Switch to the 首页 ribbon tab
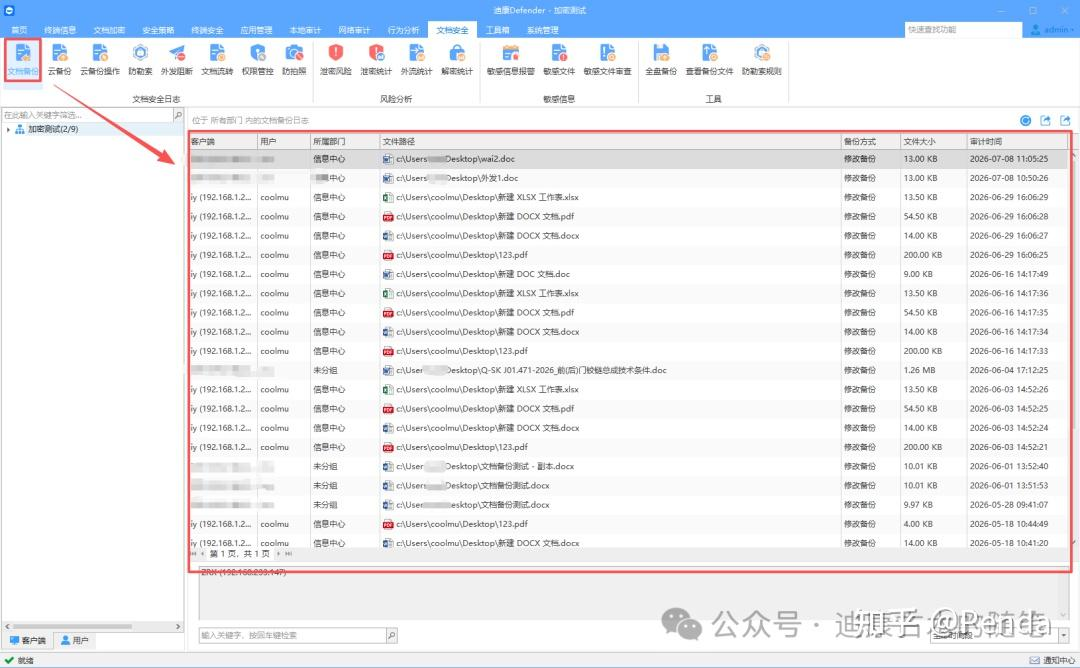Viewport: 1080px width, 668px height. 19,30
